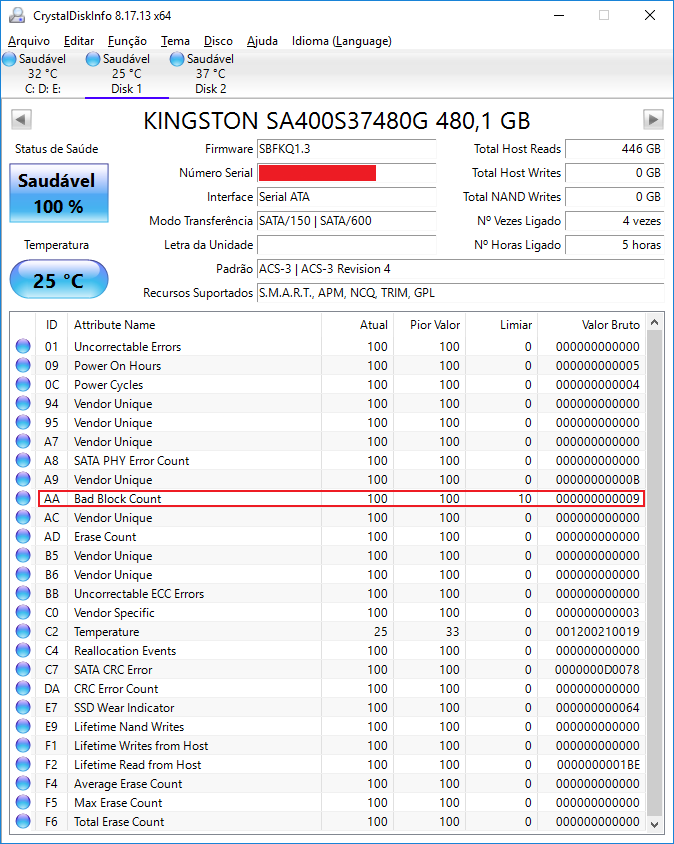Click status orb for Bad Block Count row
Screen dimensions: 674x844
click(x=23, y=498)
